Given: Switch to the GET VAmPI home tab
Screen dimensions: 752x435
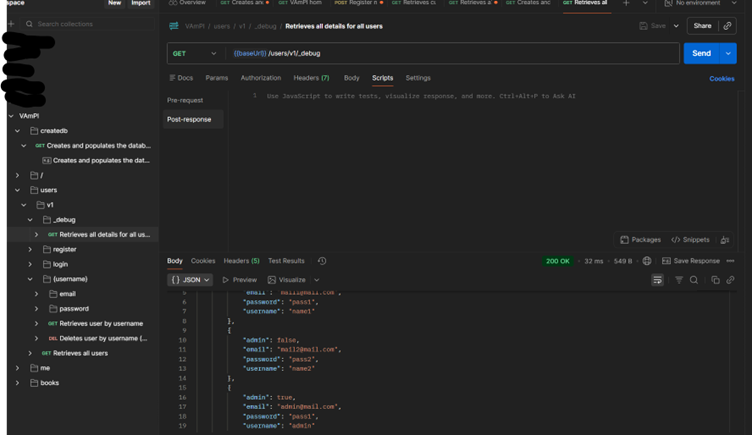Looking at the screenshot, I should point(300,3).
